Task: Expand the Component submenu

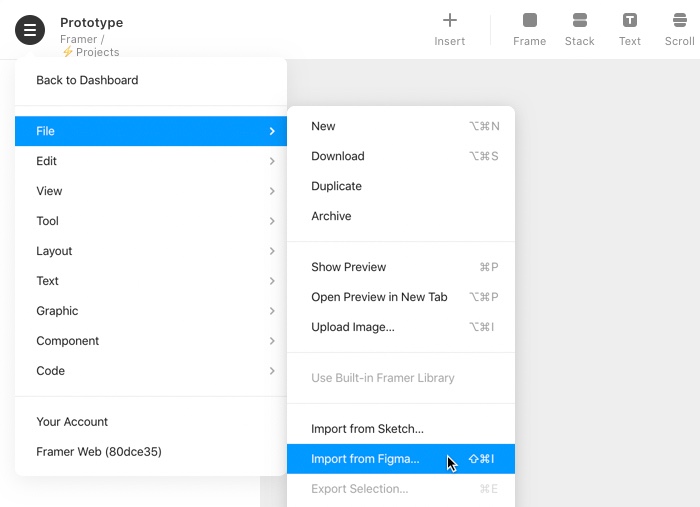Action: (151, 341)
